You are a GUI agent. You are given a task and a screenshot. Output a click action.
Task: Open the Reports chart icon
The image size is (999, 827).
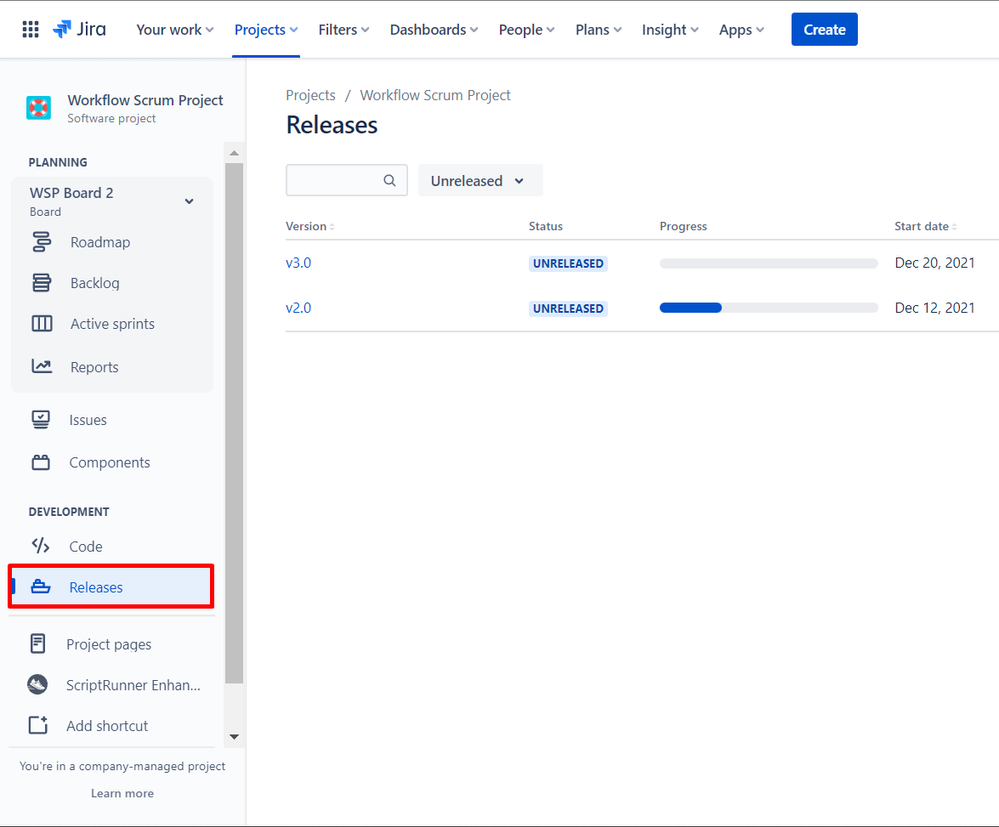point(41,366)
